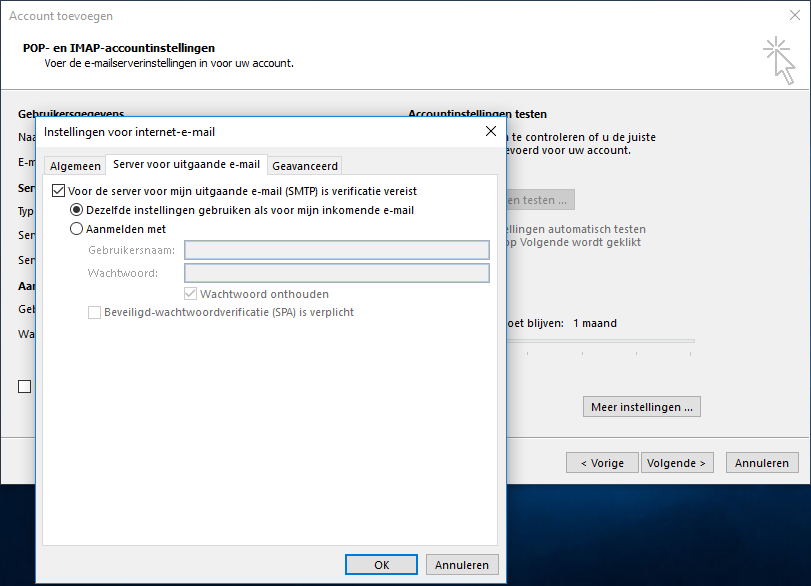Close the Instellingen voor internet-e-mail dialog
Image resolution: width=811 pixels, height=586 pixels.
(490, 131)
